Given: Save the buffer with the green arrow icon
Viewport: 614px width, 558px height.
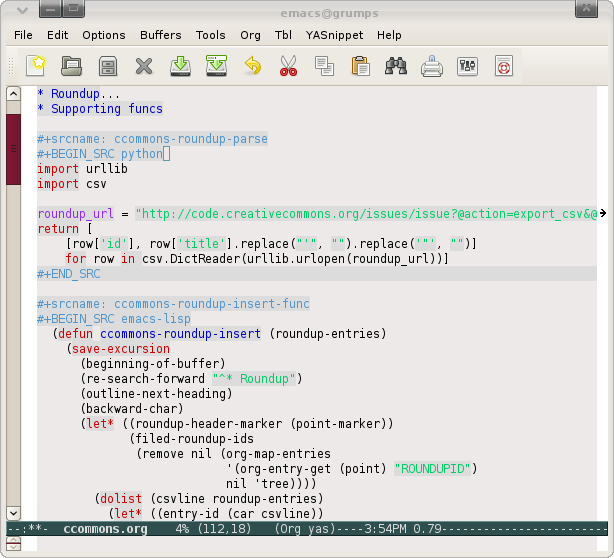Looking at the screenshot, I should (x=180, y=66).
